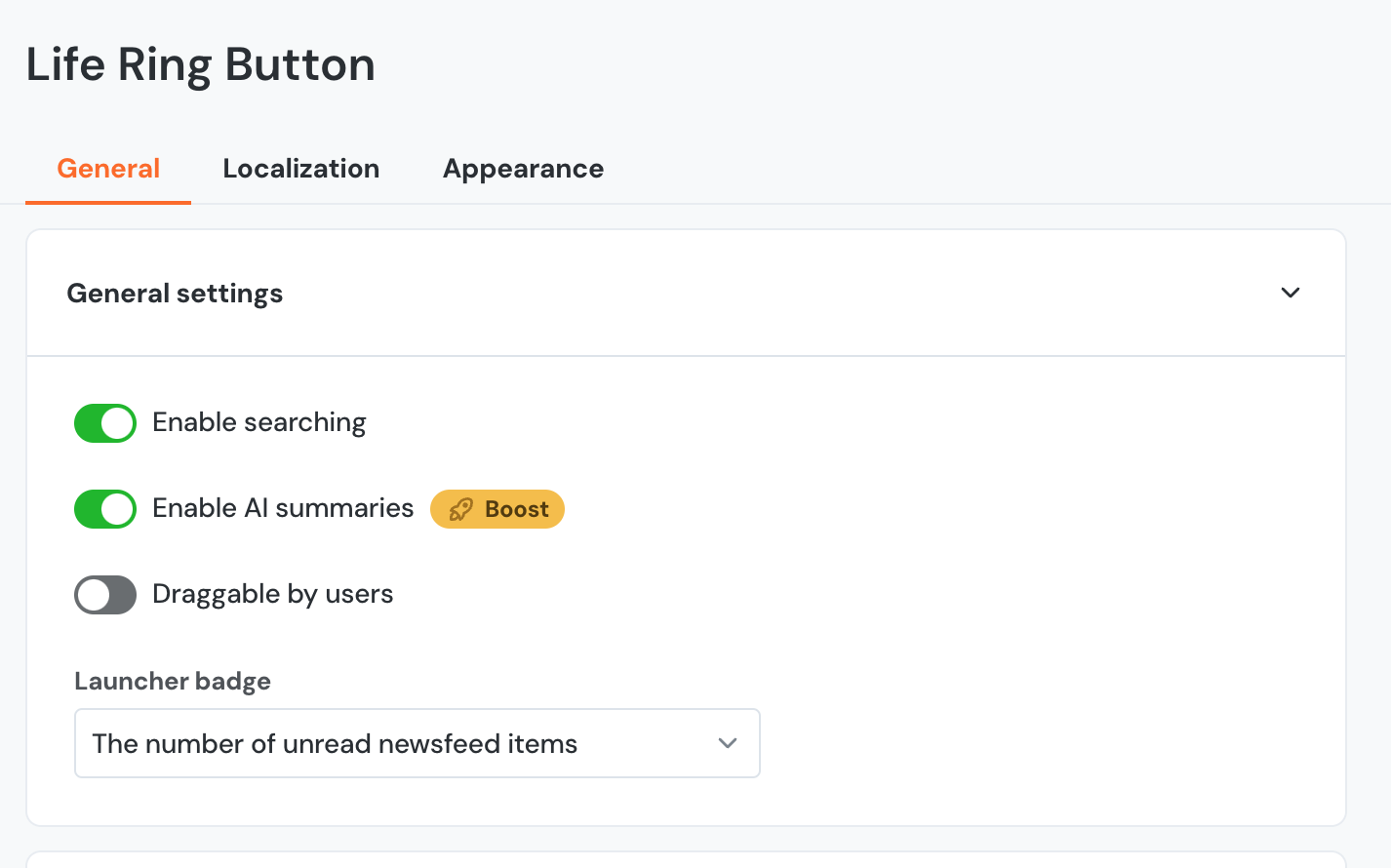Click the rocket icon in Boost badge
The width and height of the screenshot is (1391, 868).
pos(461,509)
